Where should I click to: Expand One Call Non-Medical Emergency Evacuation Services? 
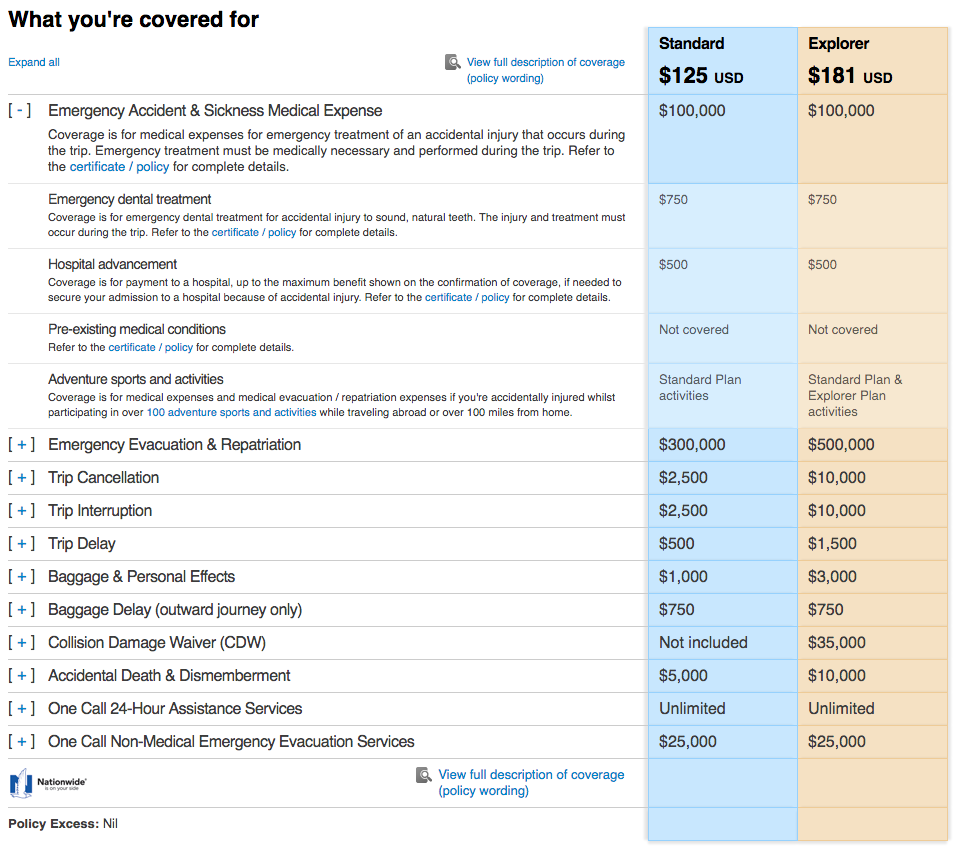[x=20, y=742]
